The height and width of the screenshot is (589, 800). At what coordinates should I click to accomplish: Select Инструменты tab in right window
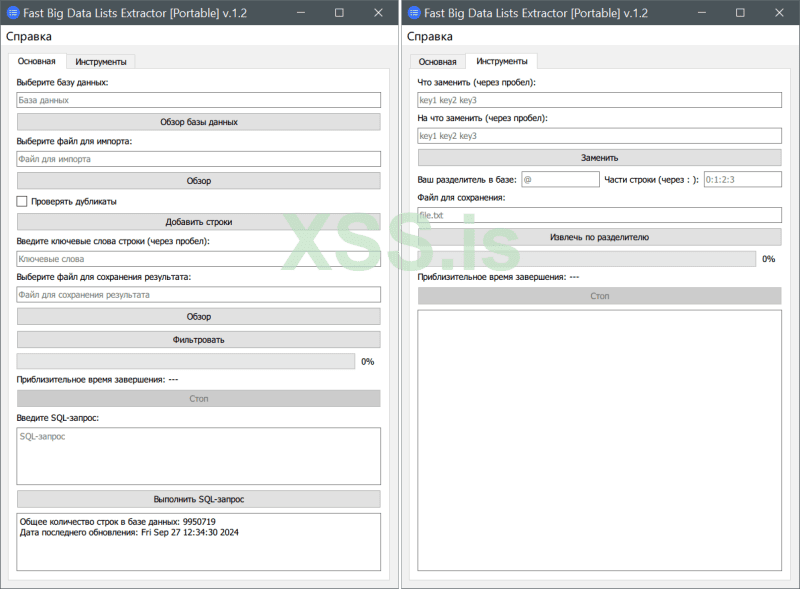(x=502, y=61)
